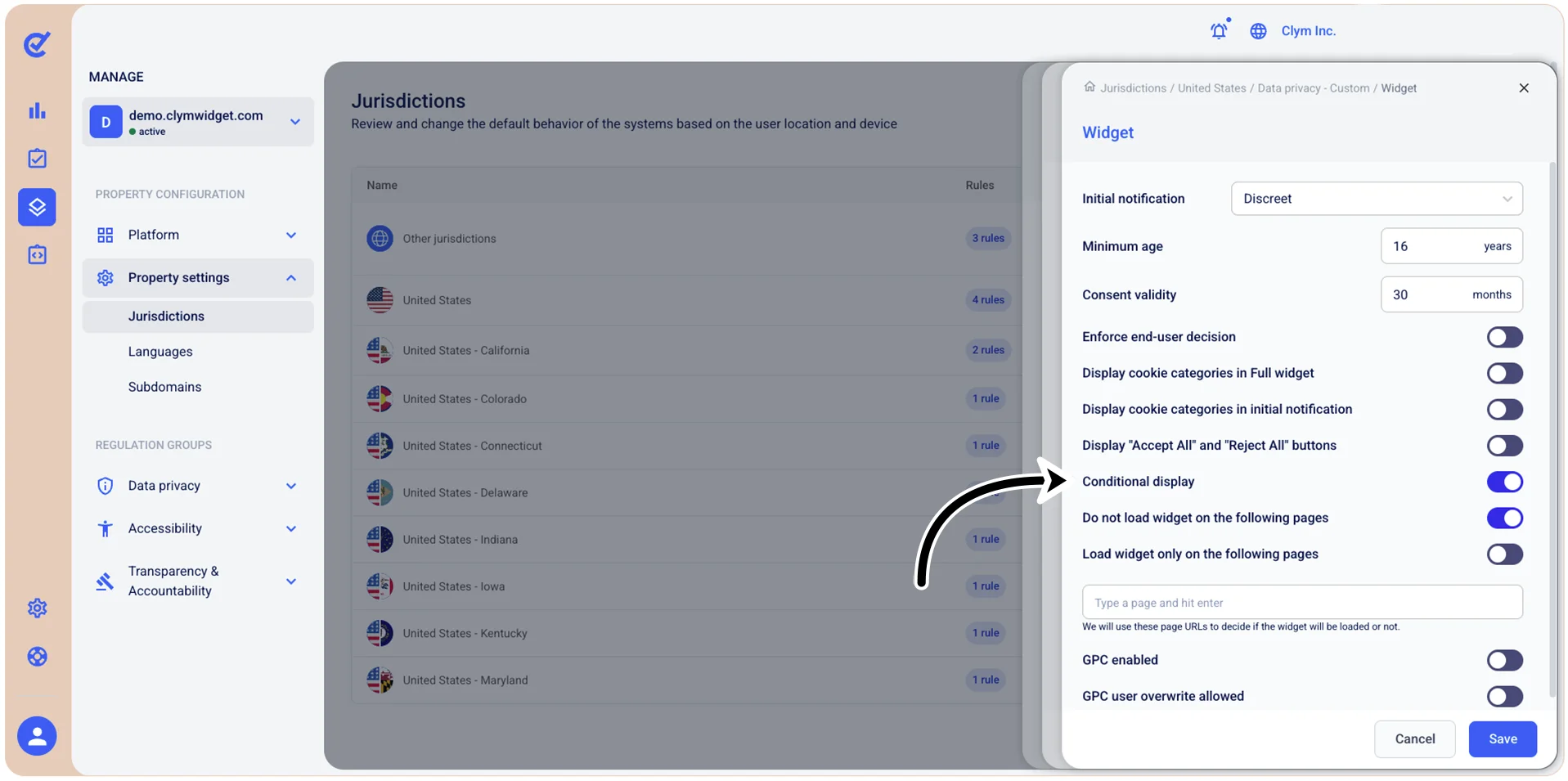Open the settings gear sidebar icon

[x=37, y=608]
